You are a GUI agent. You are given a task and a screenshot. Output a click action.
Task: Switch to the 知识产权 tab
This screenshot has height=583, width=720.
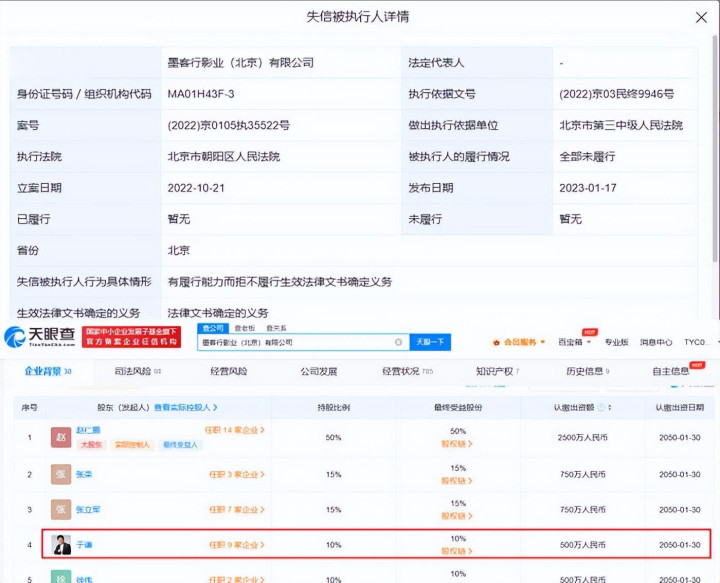click(497, 371)
